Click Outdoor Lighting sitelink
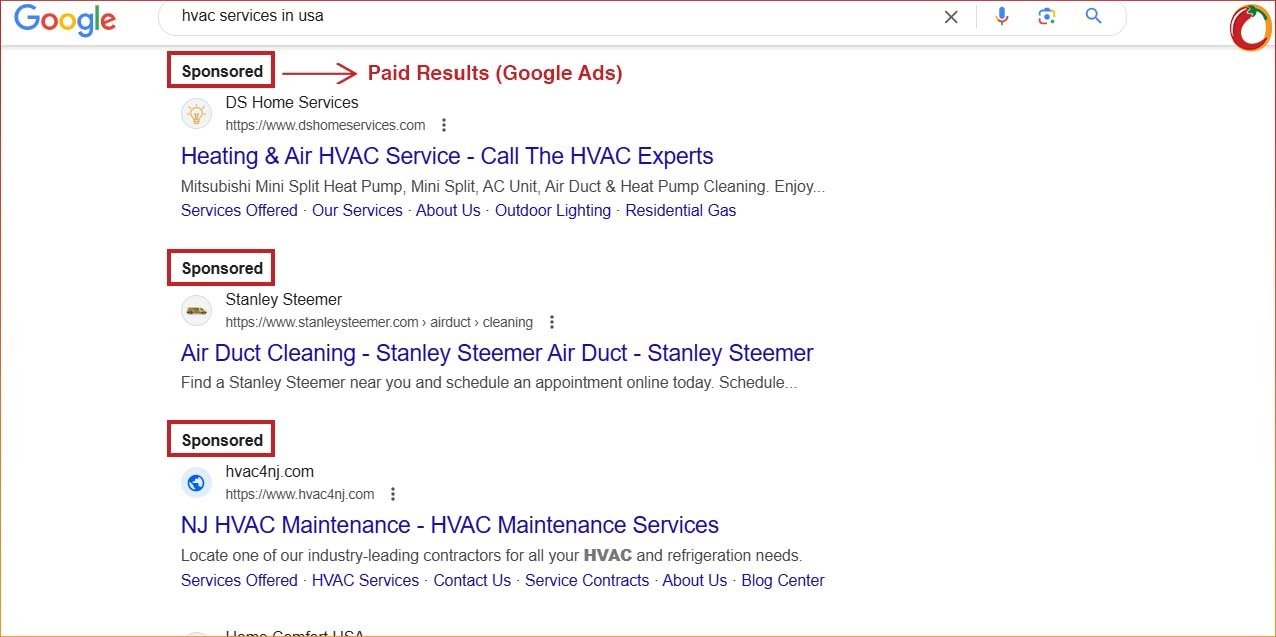This screenshot has height=637, width=1276. 552,210
